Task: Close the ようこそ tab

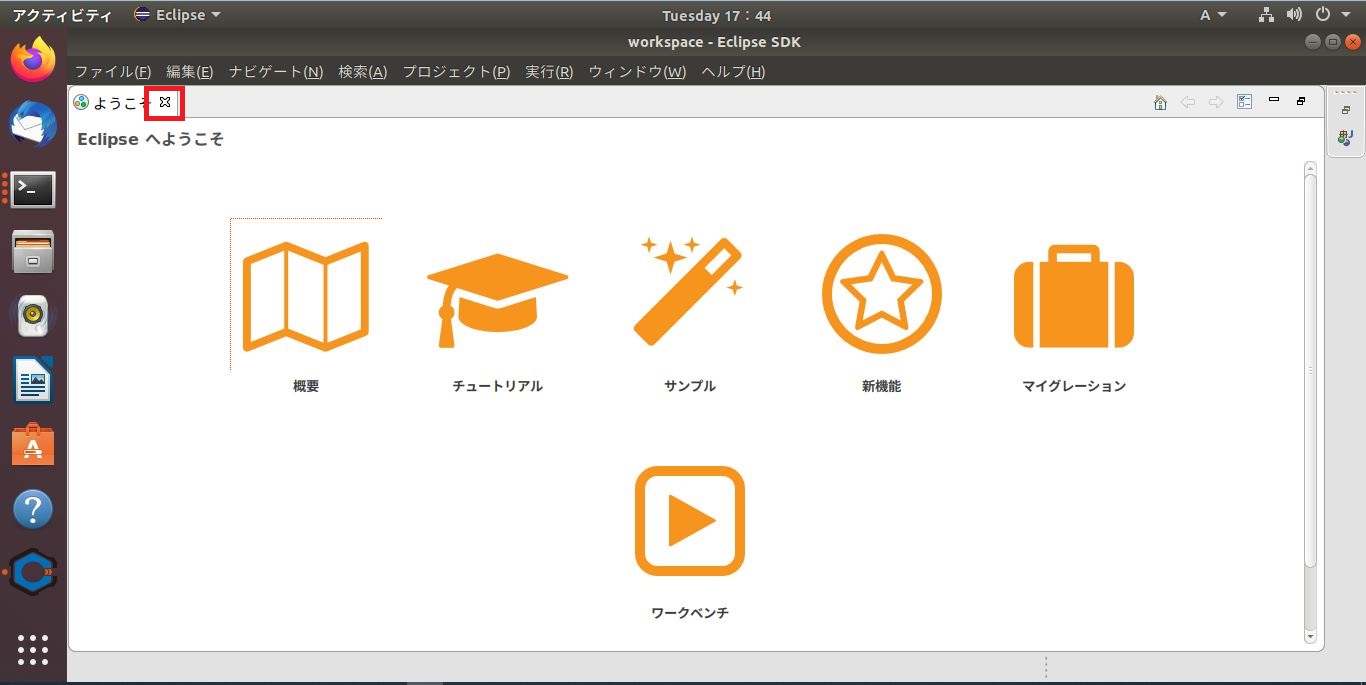Action: click(x=165, y=102)
